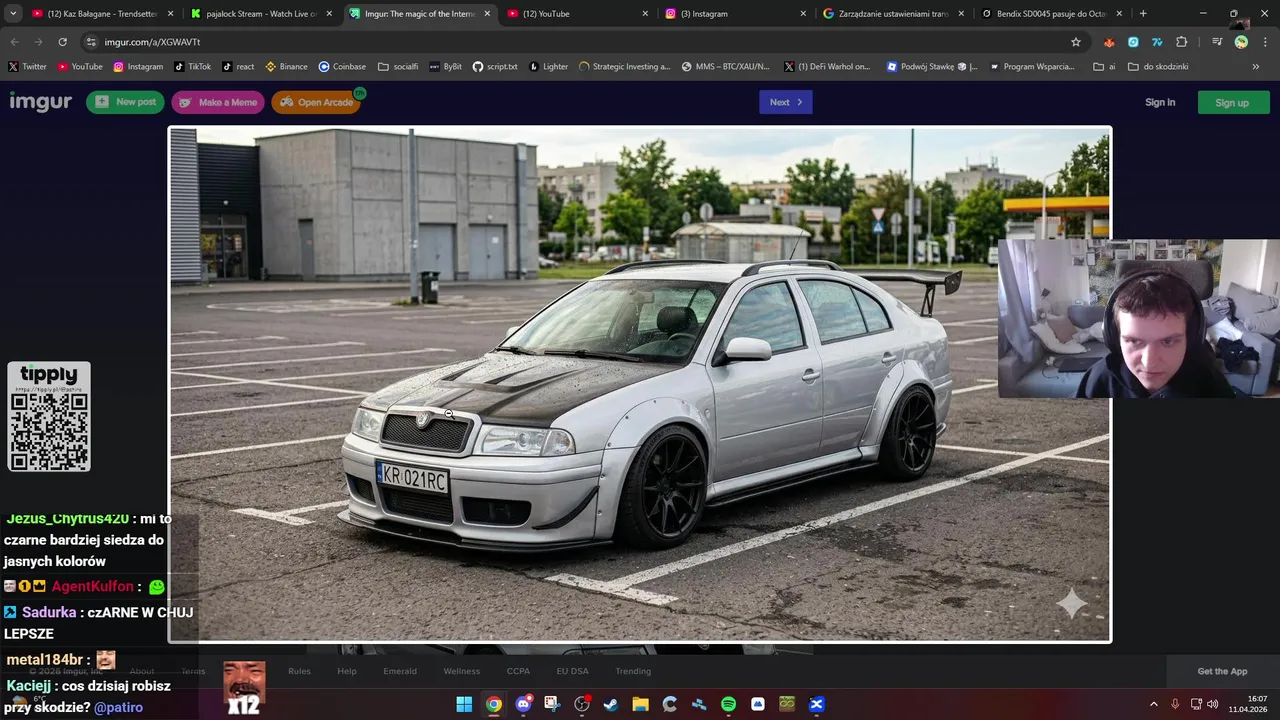The width and height of the screenshot is (1280, 720).
Task: Open the Strategic Investing bookmark
Action: click(625, 67)
